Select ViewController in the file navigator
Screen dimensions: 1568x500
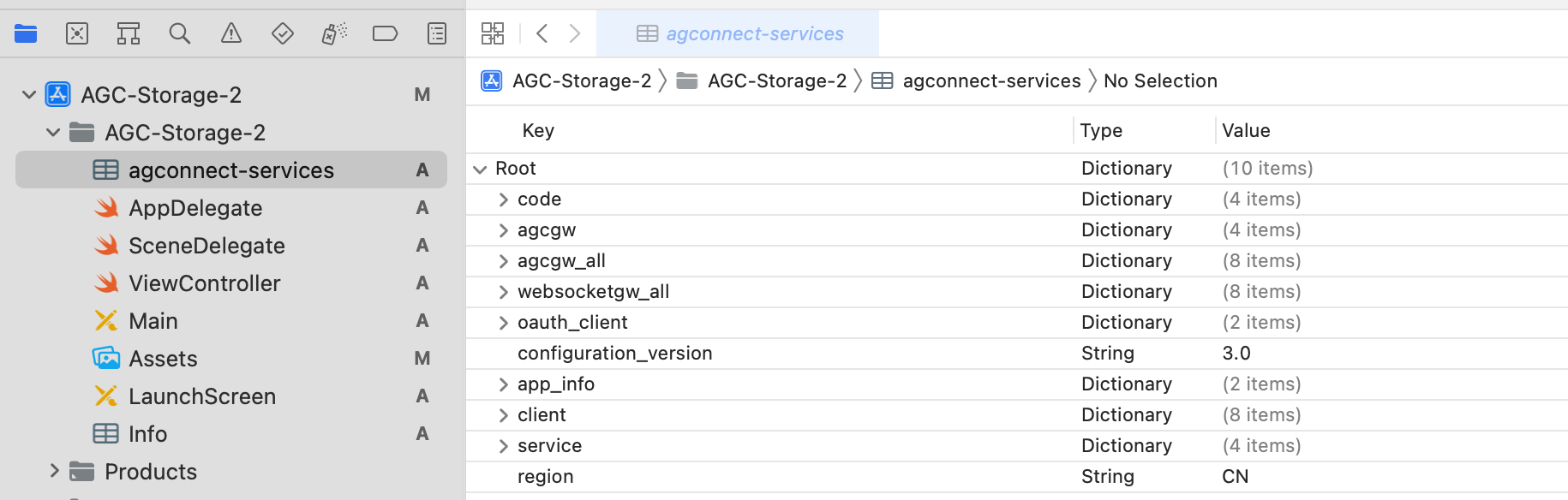[x=204, y=283]
